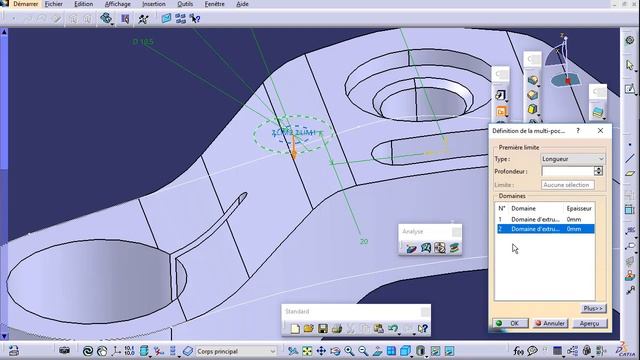Select domain row 1 in Domaines list

click(x=545, y=219)
